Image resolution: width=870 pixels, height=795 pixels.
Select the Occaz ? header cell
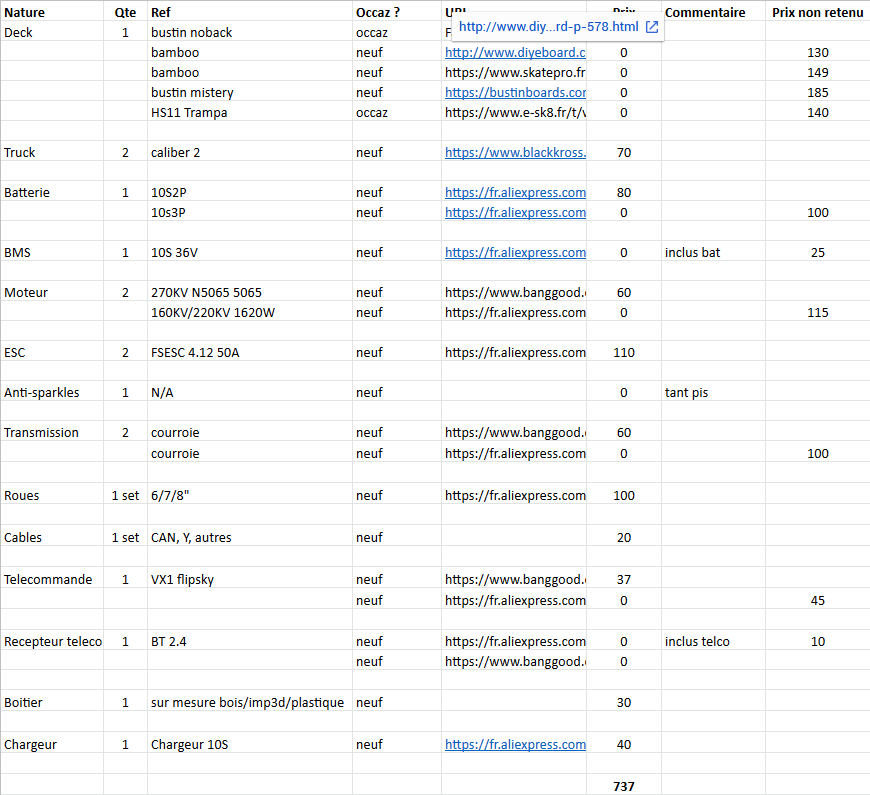pyautogui.click(x=397, y=12)
